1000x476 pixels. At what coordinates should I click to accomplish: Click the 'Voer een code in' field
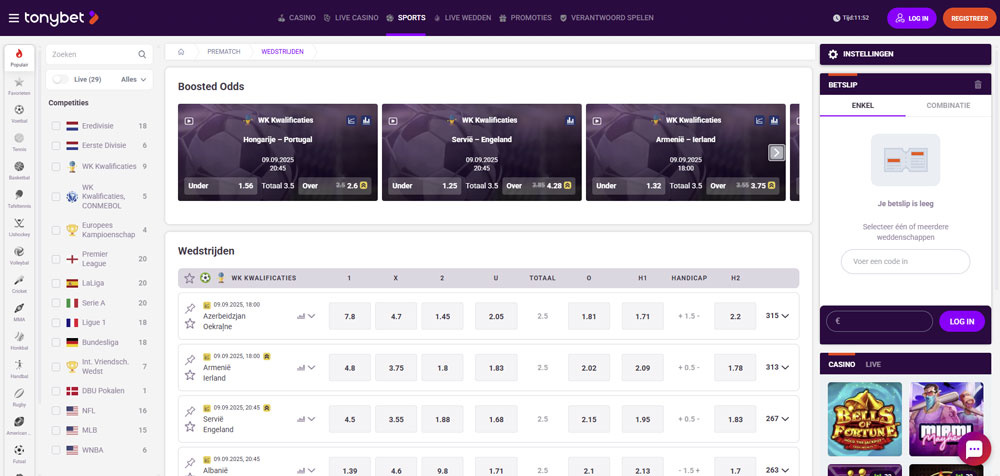(905, 262)
